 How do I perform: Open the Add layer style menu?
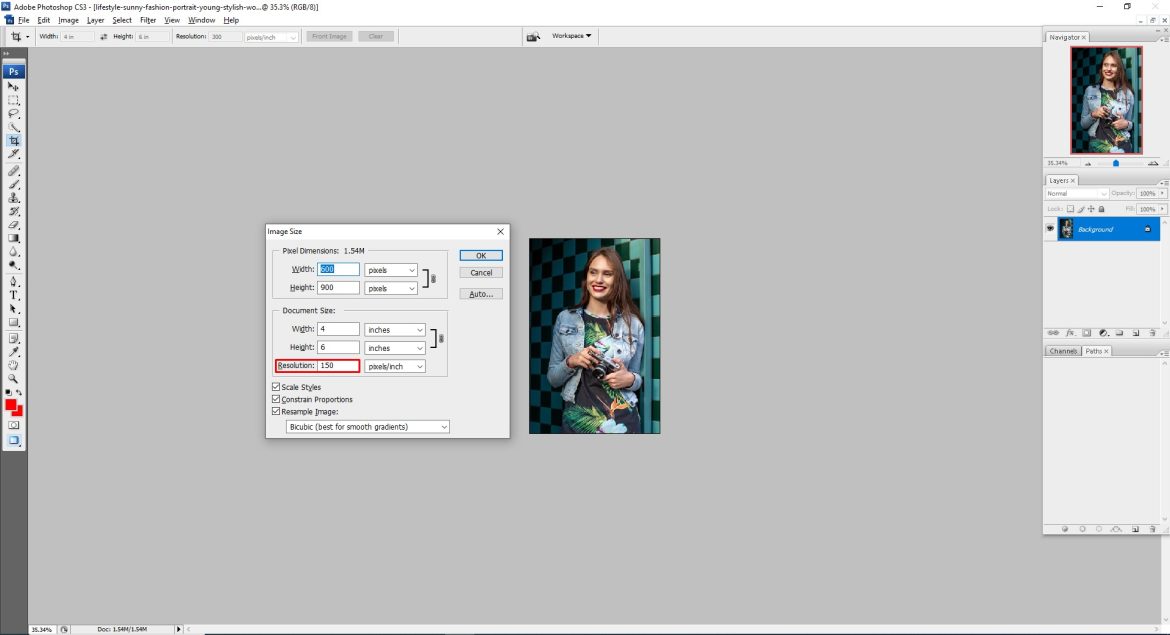pos(1070,332)
